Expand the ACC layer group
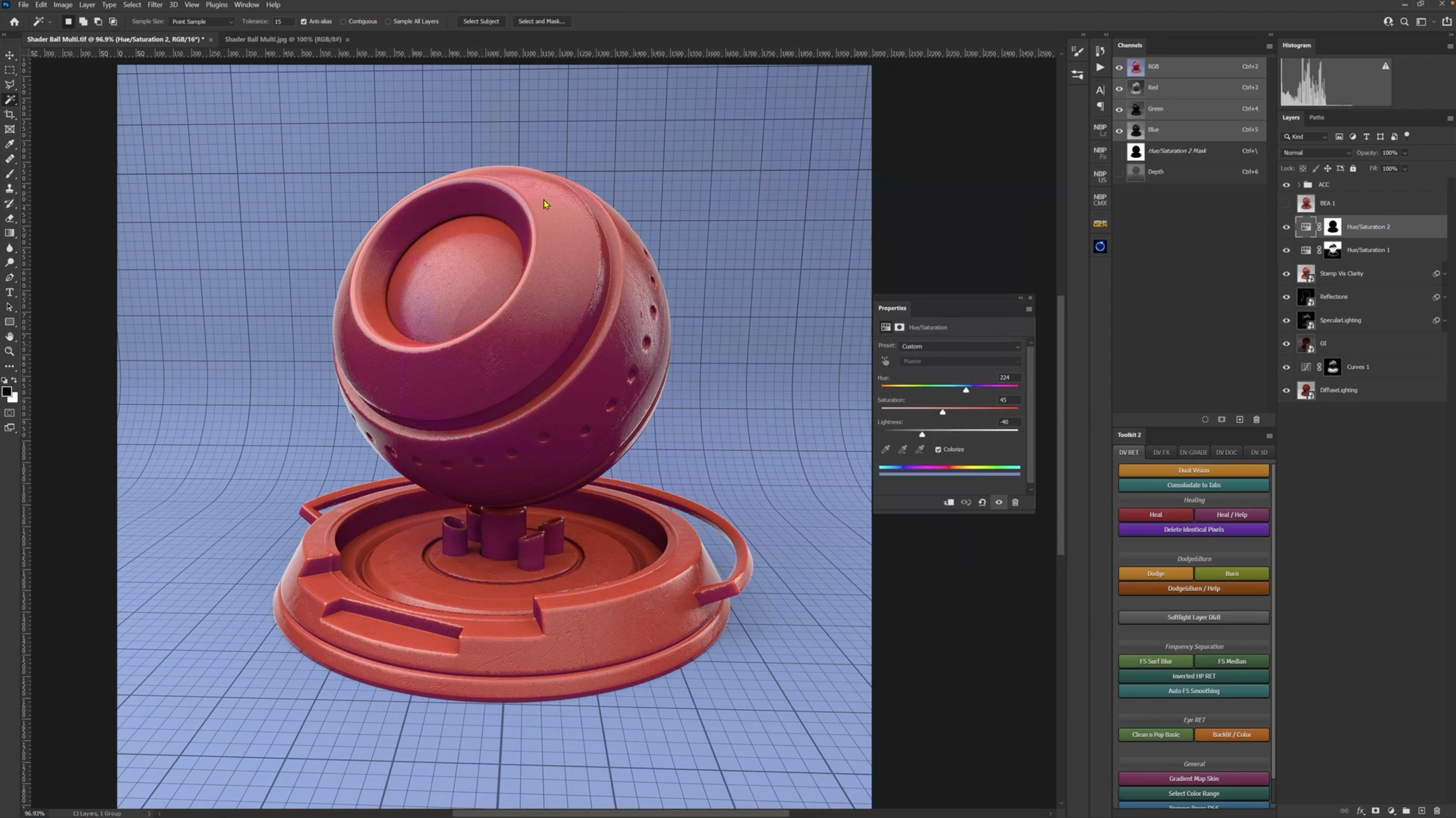Image resolution: width=1456 pixels, height=818 pixels. click(1298, 185)
